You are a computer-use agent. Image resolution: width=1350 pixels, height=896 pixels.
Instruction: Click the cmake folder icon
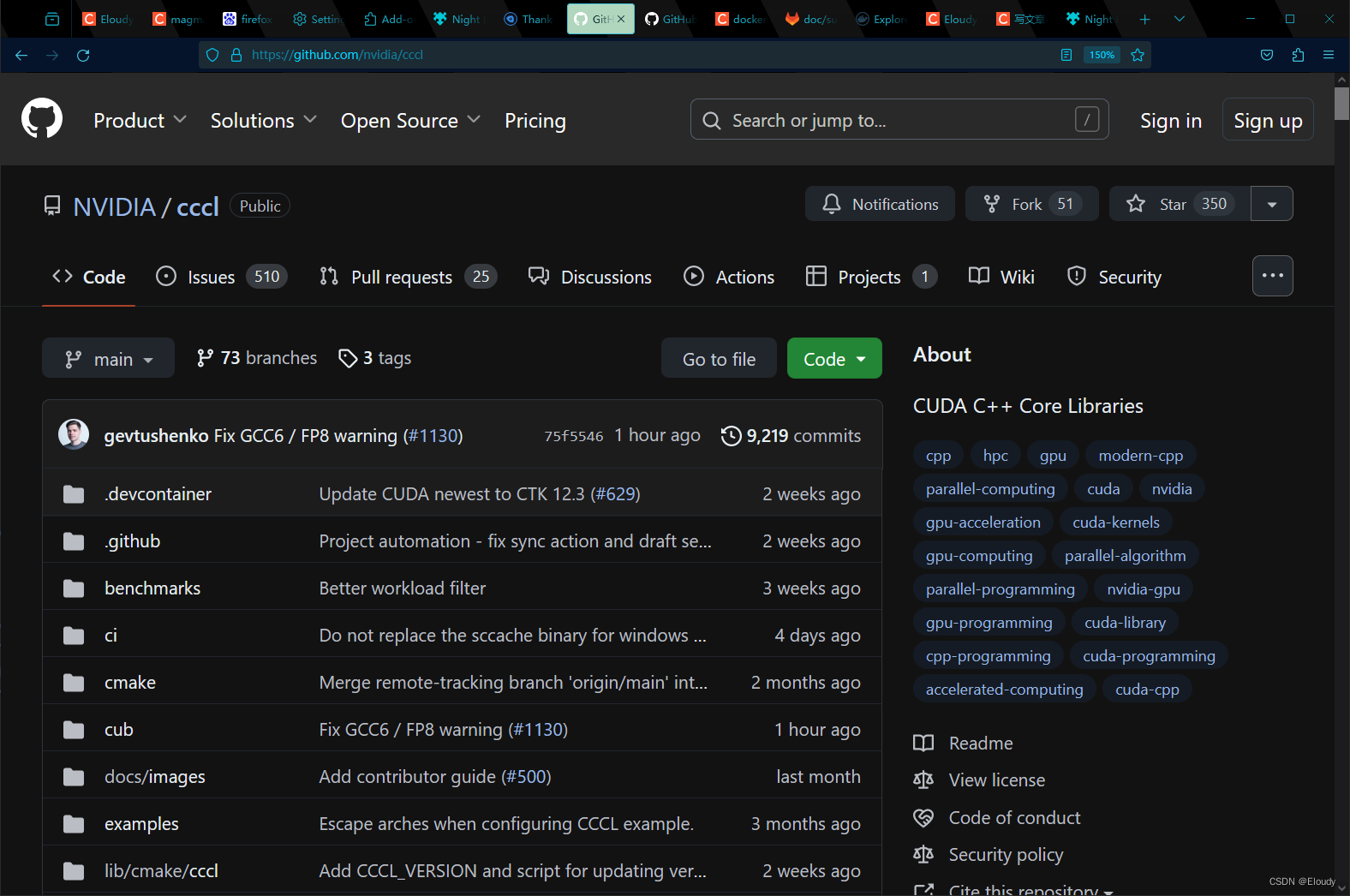[x=74, y=683]
